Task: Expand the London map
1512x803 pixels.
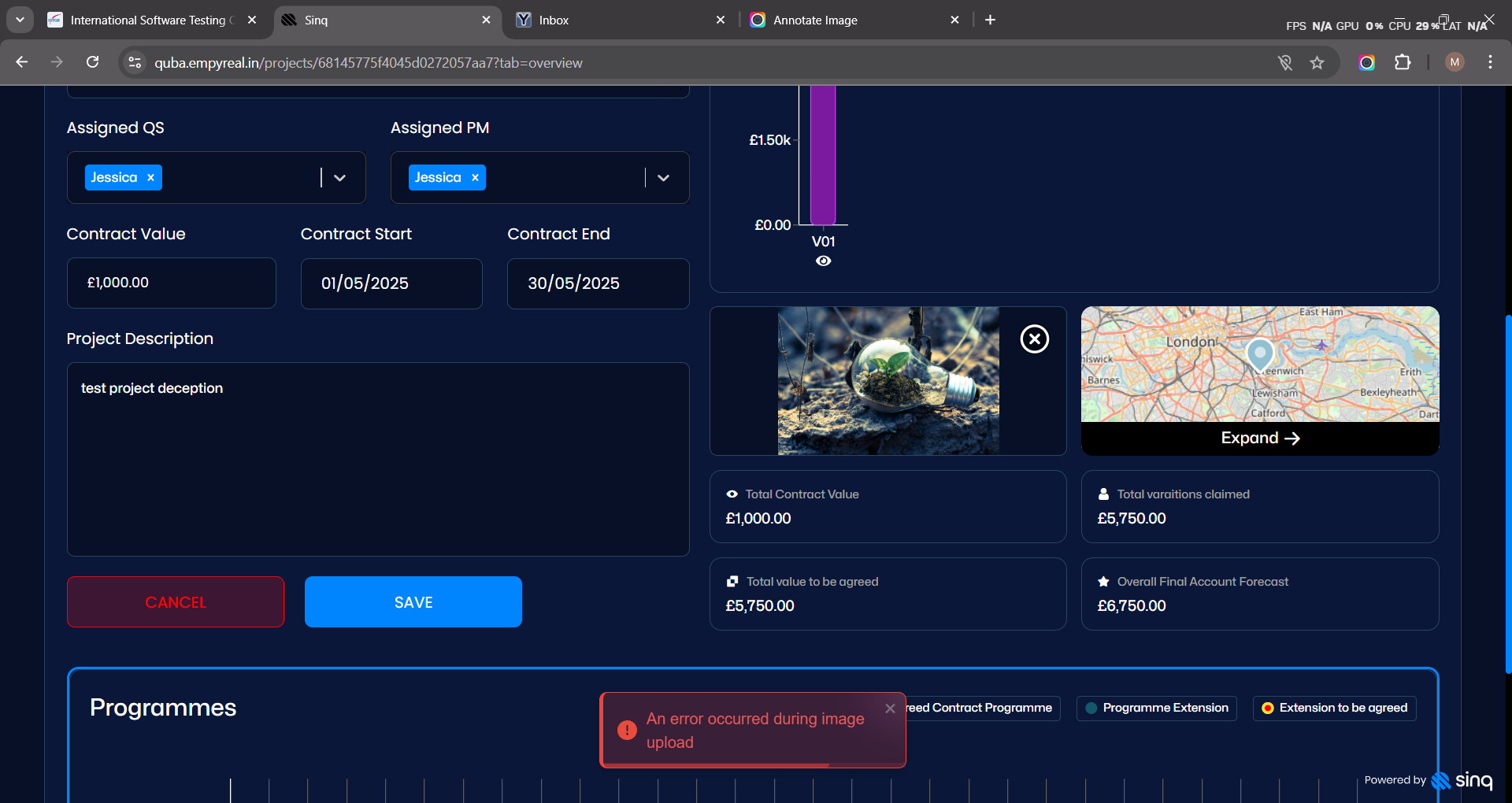Action: point(1259,439)
